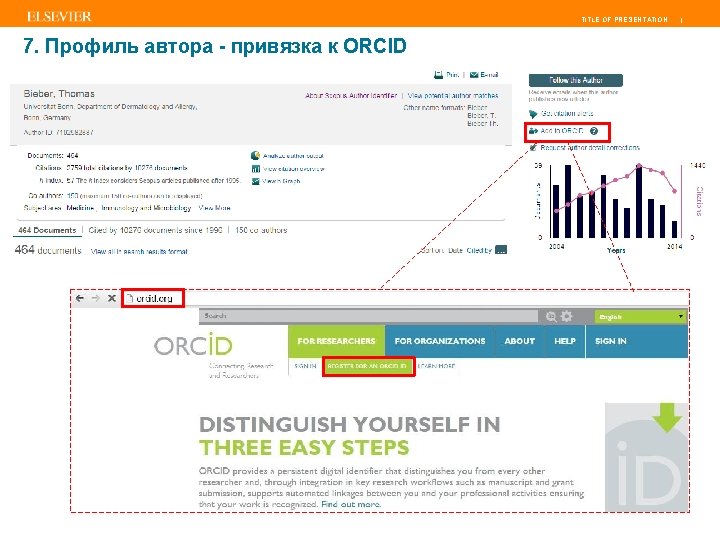Open Analyze author output via its pie chart icon

[255, 156]
